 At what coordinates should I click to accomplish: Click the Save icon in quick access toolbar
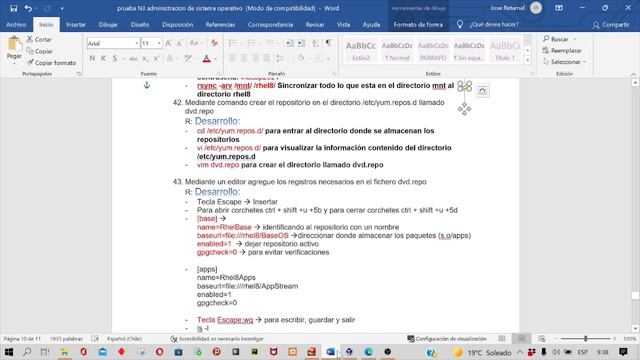tap(13, 8)
